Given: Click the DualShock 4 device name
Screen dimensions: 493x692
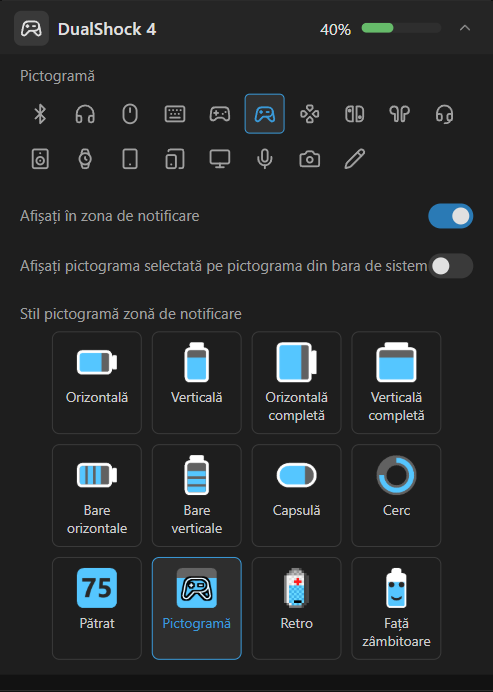Looking at the screenshot, I should (x=107, y=29).
